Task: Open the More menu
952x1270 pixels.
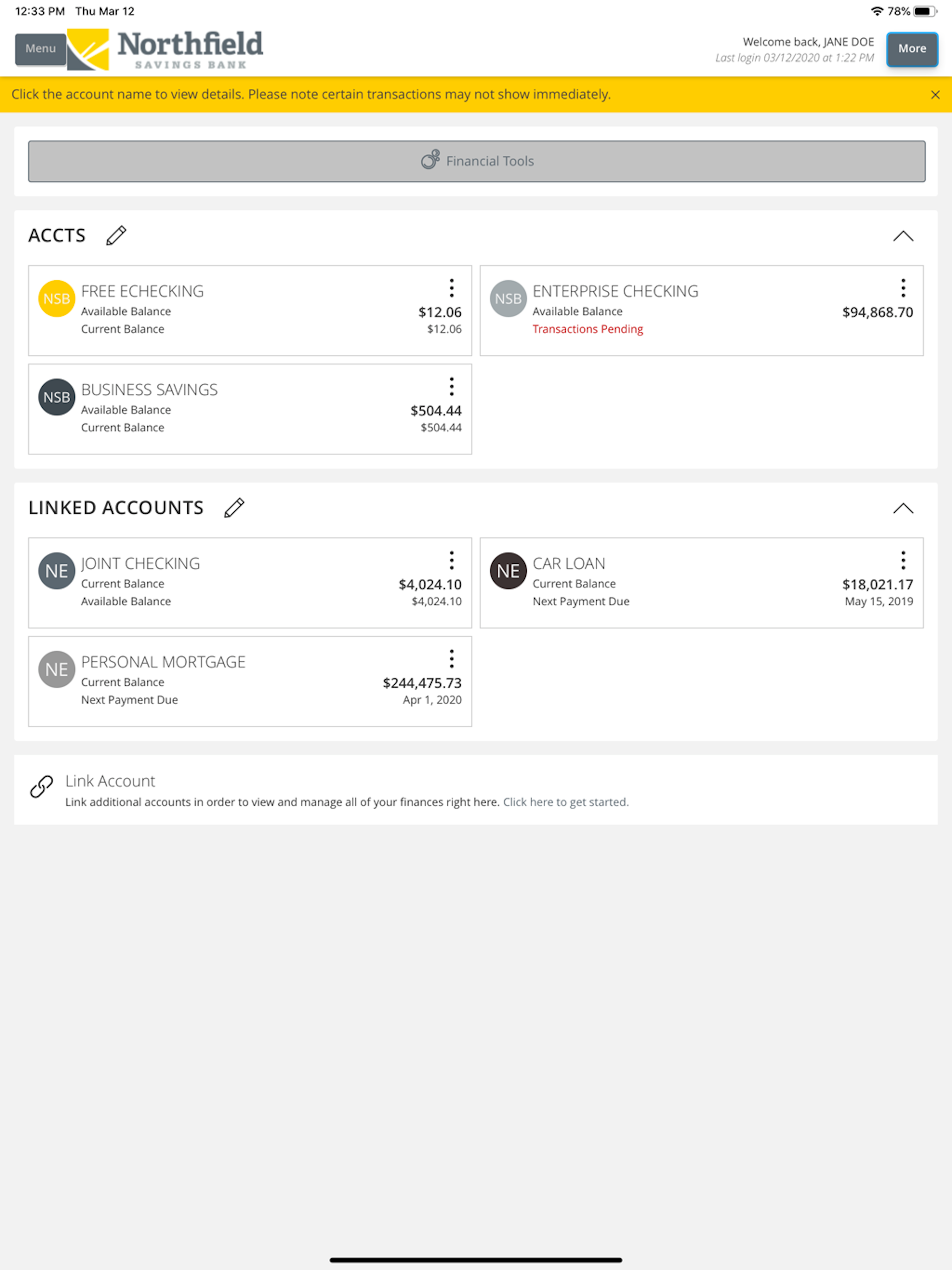Action: [x=912, y=49]
